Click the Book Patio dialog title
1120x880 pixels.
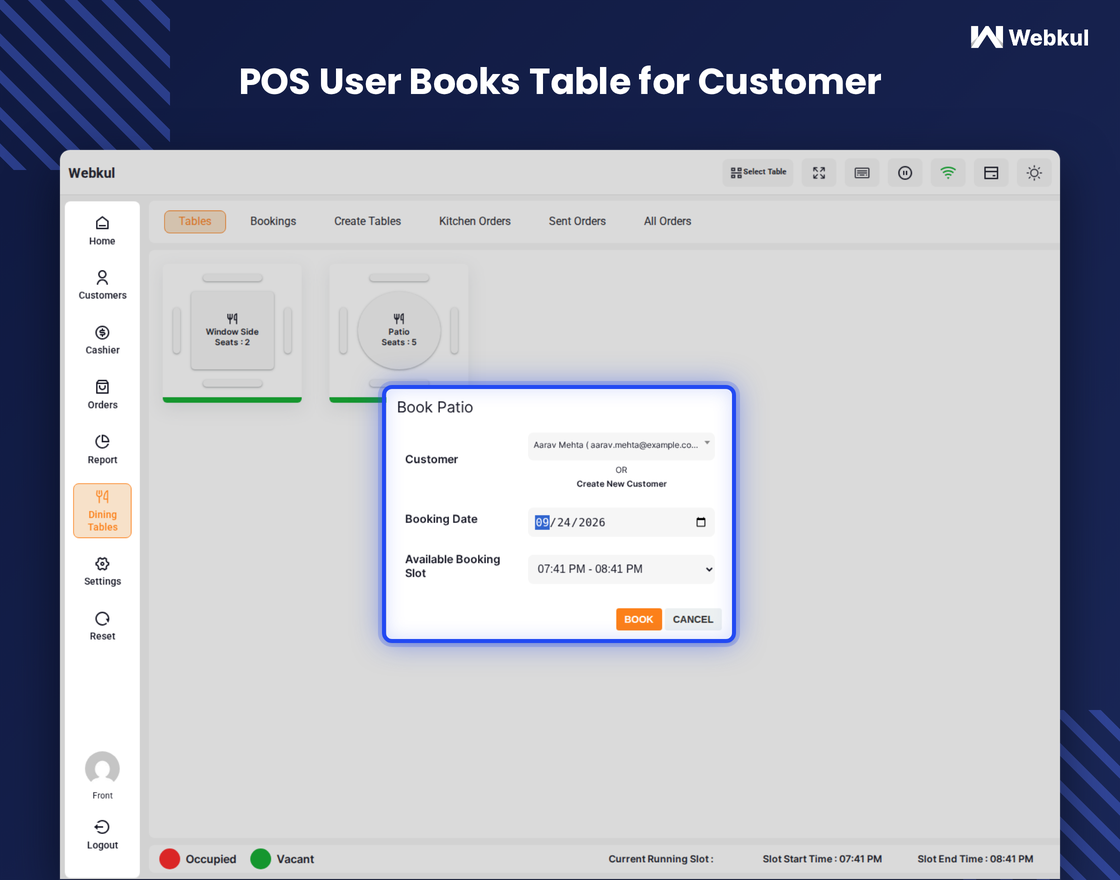(435, 407)
